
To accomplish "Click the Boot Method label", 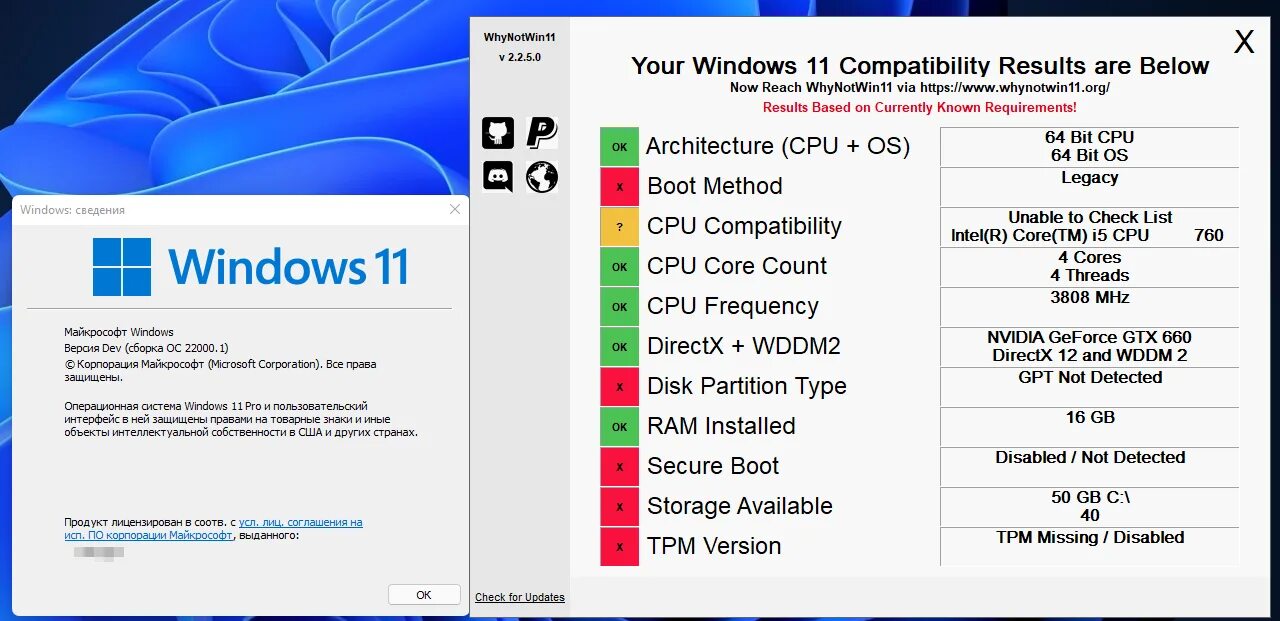I will click(715, 186).
